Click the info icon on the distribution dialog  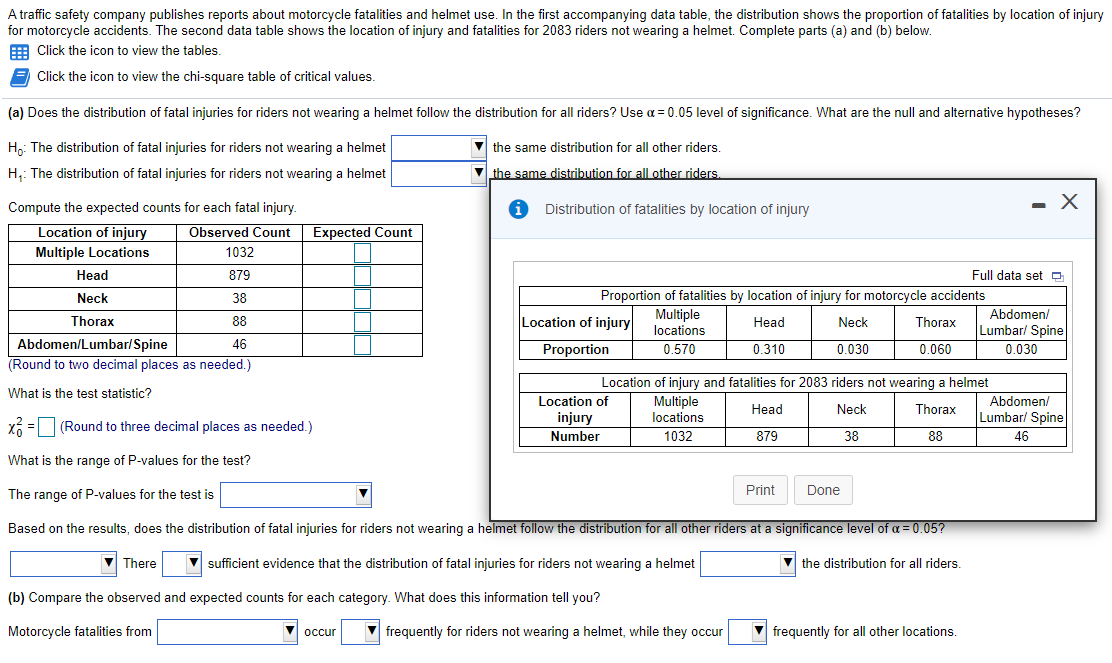coord(519,209)
